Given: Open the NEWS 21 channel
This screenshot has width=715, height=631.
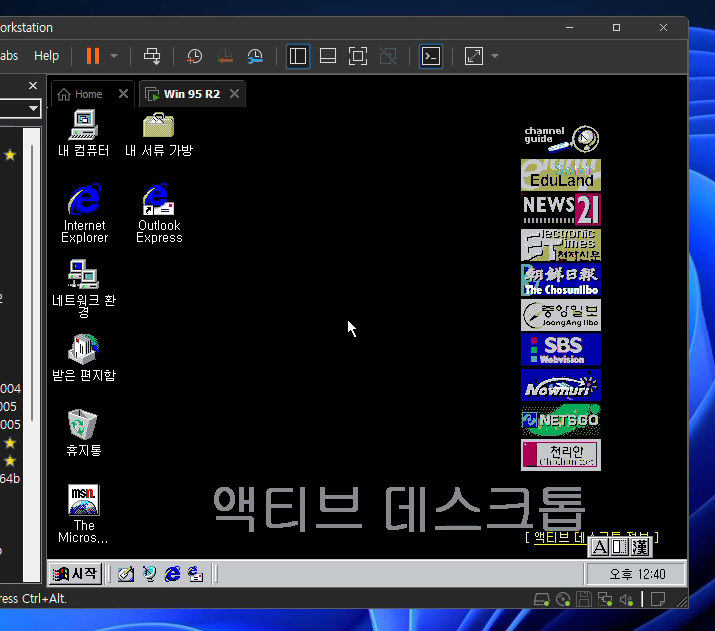Looking at the screenshot, I should [x=561, y=209].
